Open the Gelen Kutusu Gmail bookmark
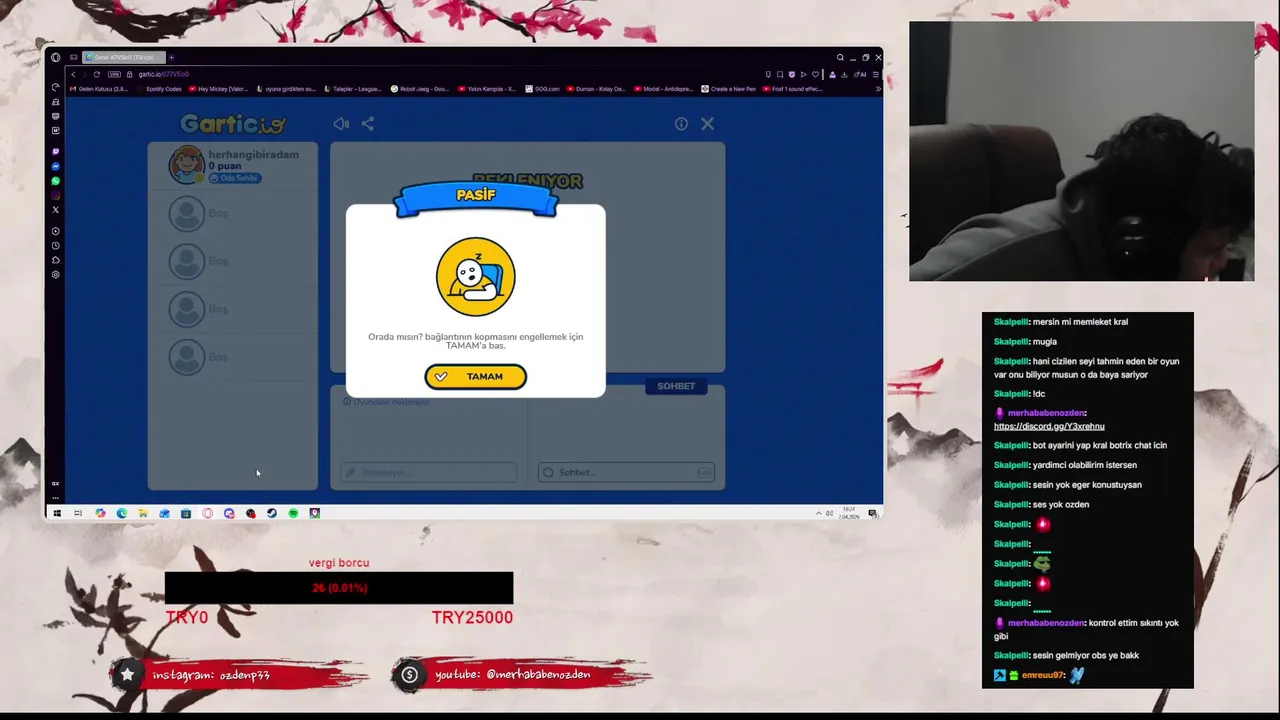Viewport: 1280px width, 720px height. (x=99, y=89)
